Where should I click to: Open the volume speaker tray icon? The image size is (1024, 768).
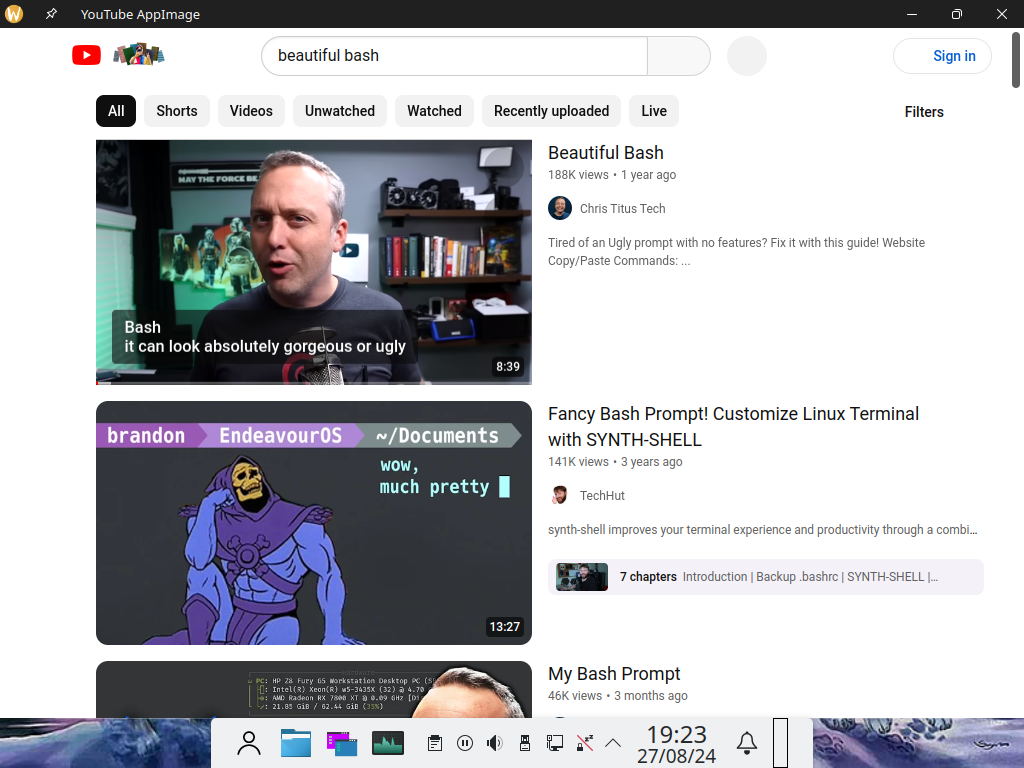[494, 743]
